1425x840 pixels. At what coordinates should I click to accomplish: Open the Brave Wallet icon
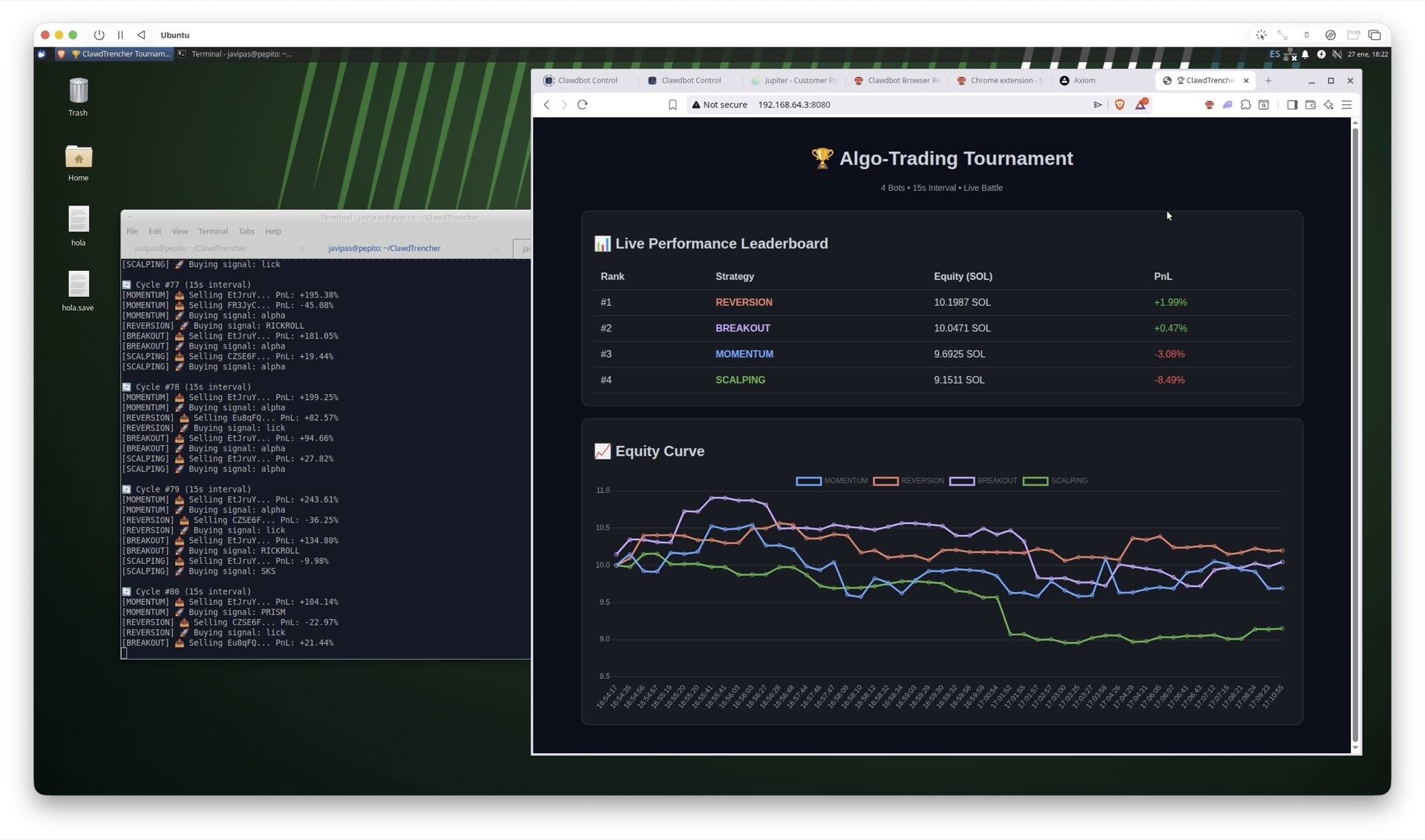tap(1310, 105)
